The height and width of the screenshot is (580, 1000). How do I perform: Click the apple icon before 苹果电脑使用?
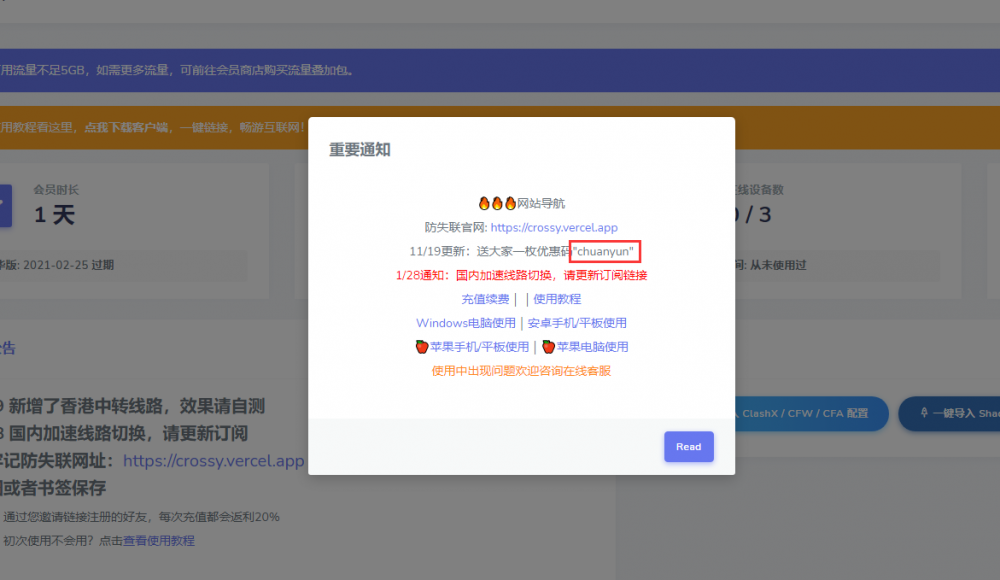pyautogui.click(x=548, y=347)
